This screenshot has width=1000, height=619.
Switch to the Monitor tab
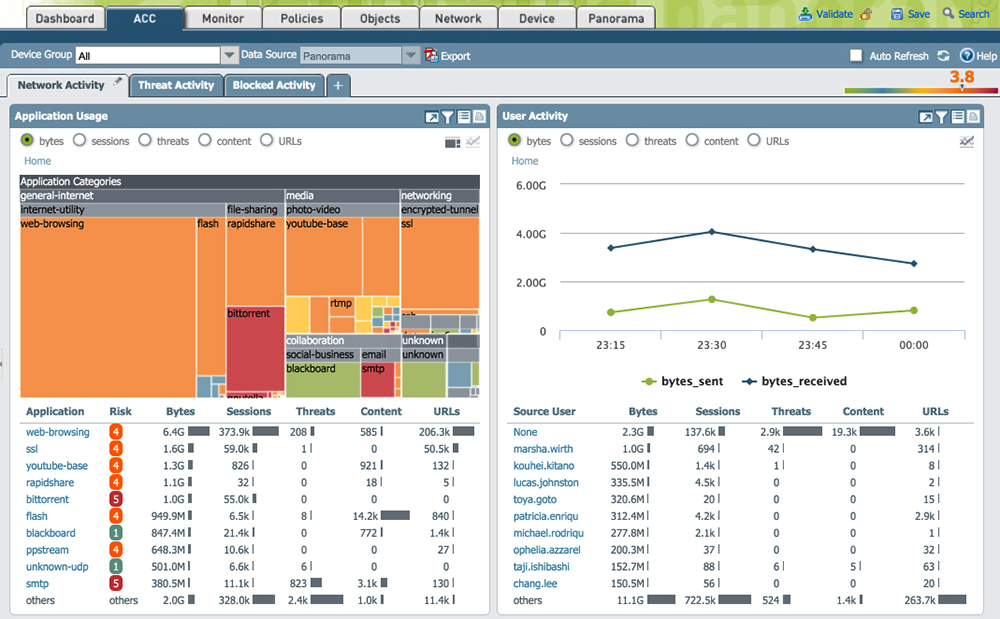point(223,18)
